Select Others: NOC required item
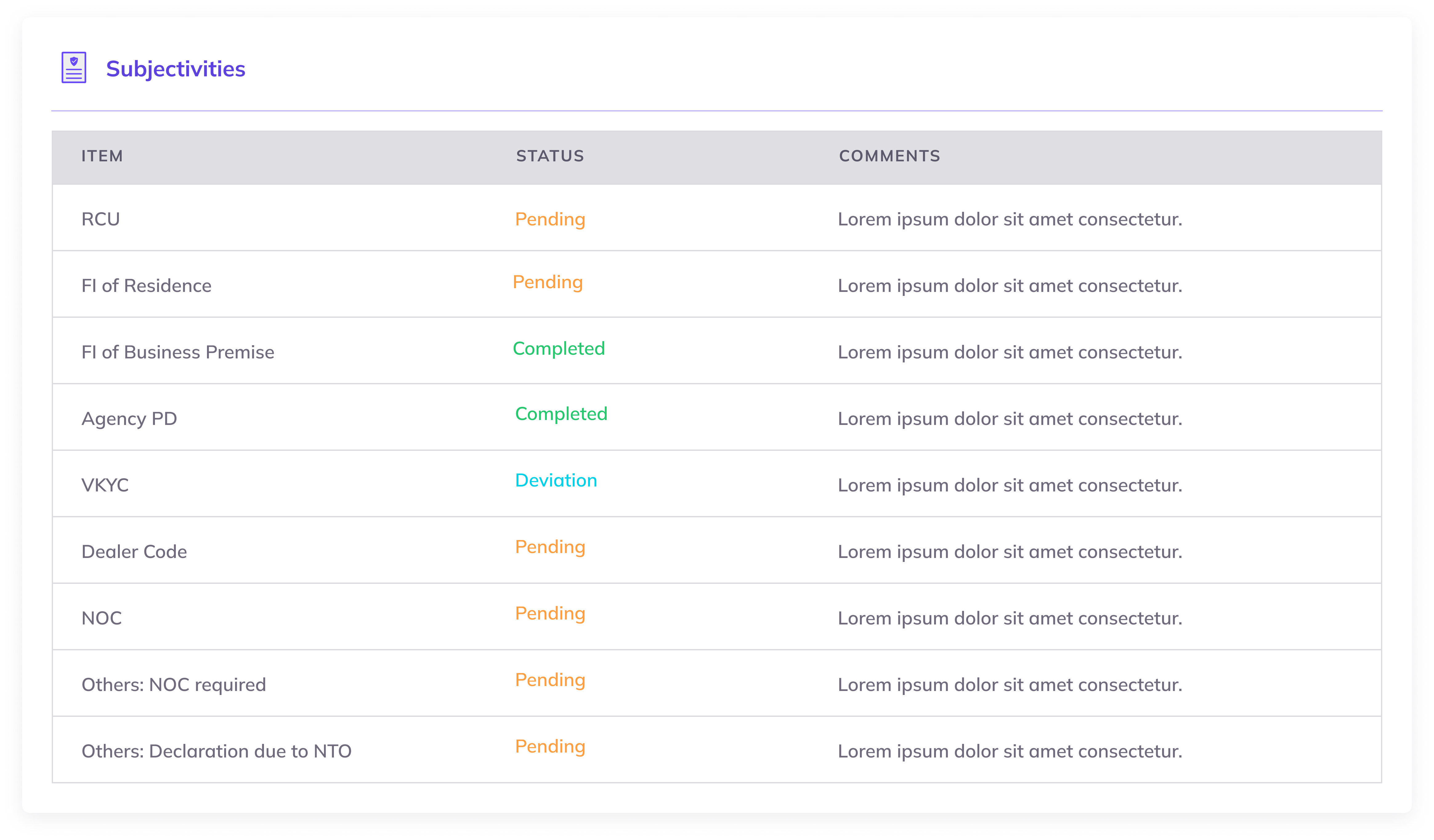Viewport: 1434px width, 840px height. (174, 685)
